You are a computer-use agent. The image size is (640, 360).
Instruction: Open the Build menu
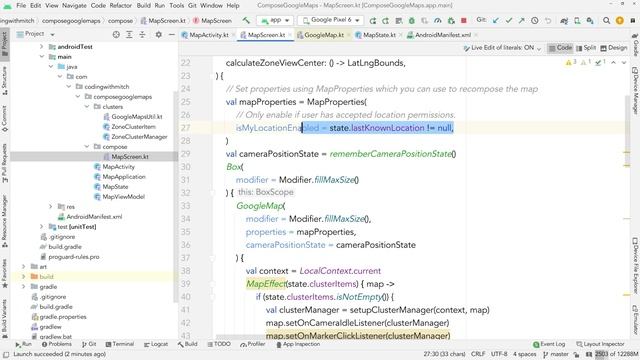click(x=143, y=6)
